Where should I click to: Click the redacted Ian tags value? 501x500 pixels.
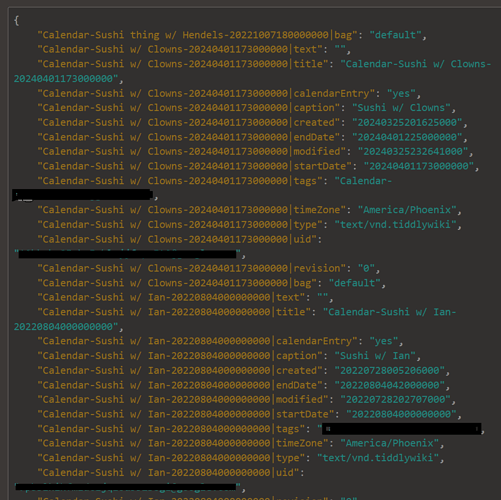coord(401,429)
